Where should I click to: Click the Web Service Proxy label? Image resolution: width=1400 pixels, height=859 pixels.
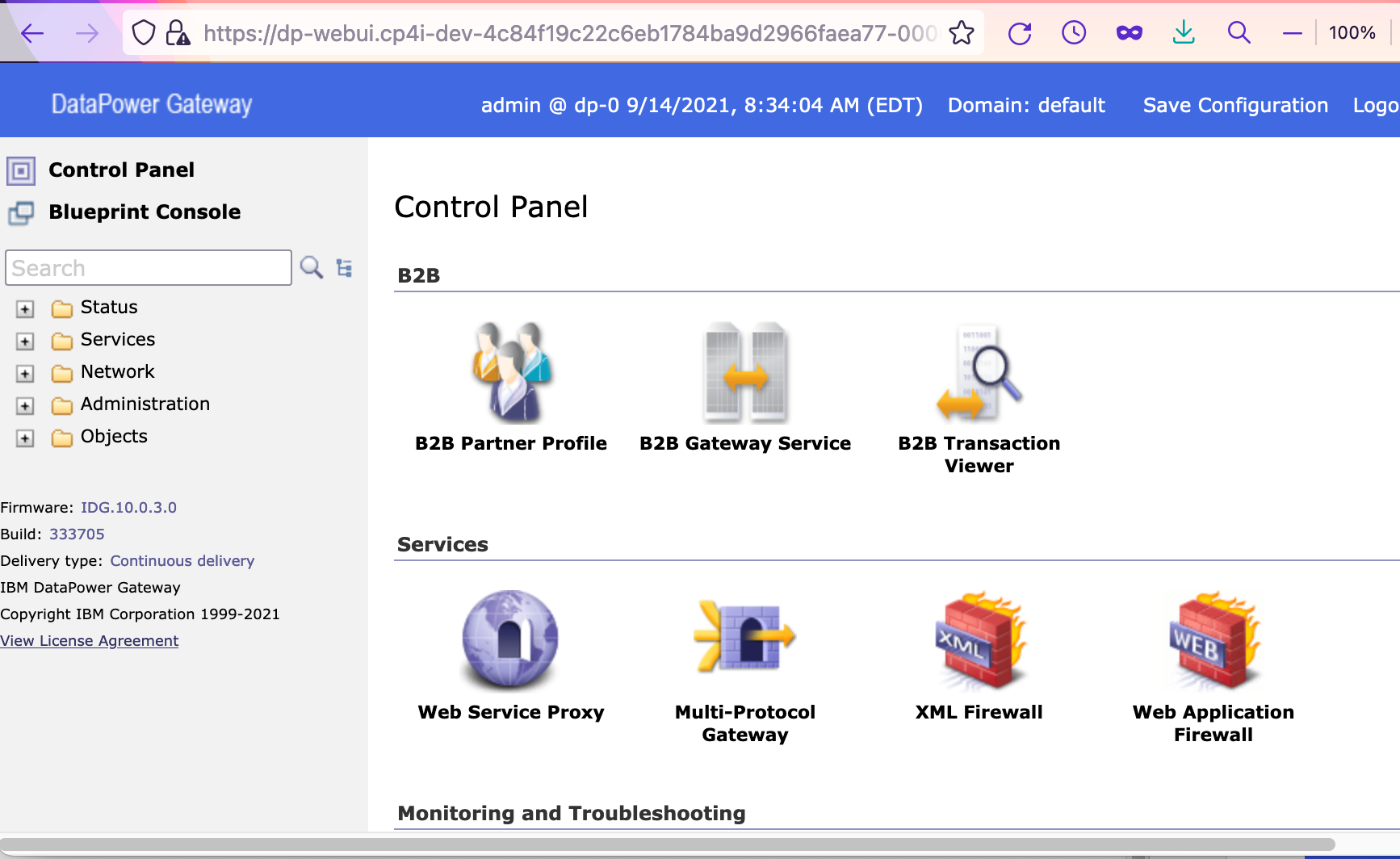511,712
